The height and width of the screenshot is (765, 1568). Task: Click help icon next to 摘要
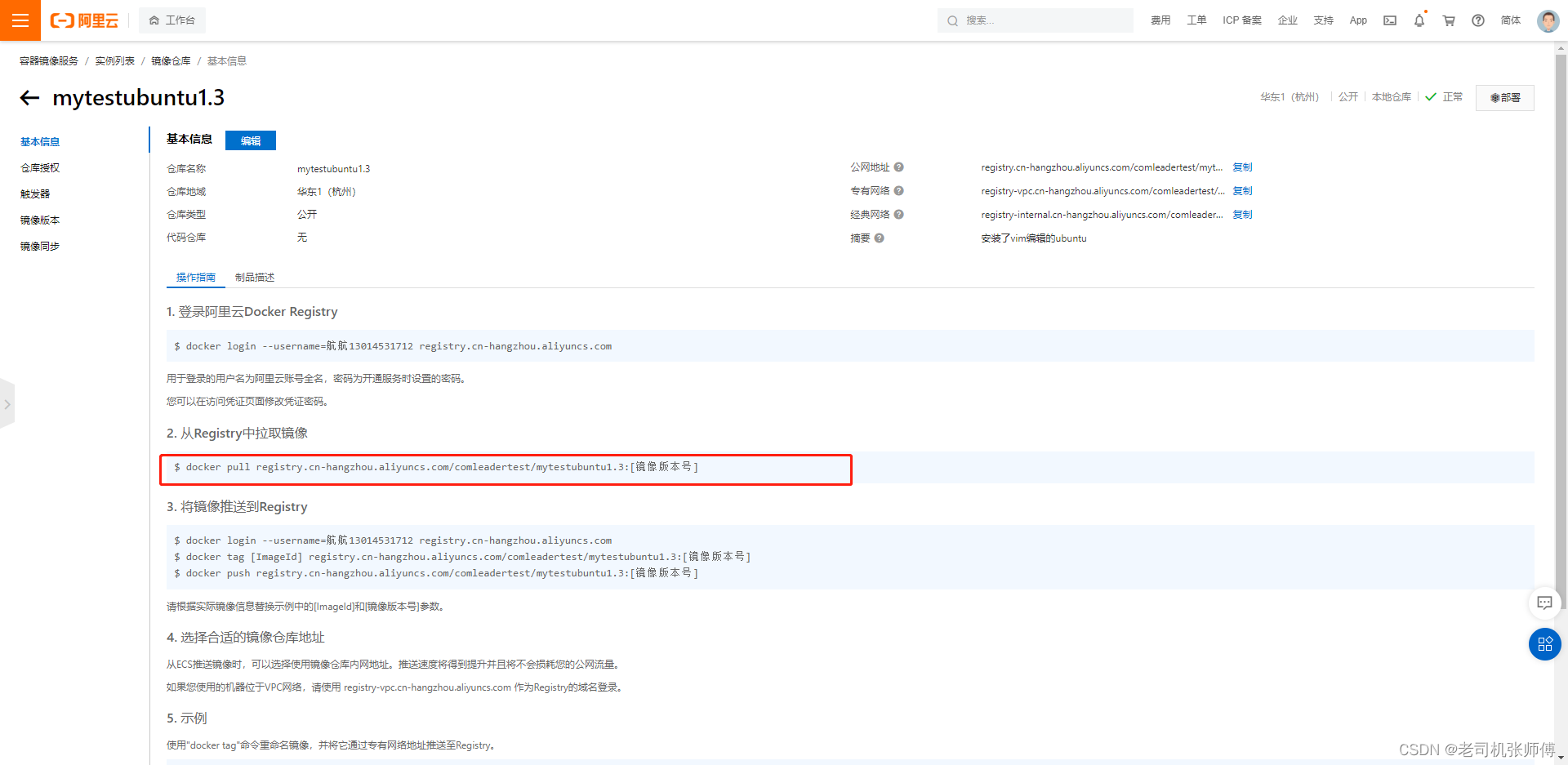coord(879,238)
